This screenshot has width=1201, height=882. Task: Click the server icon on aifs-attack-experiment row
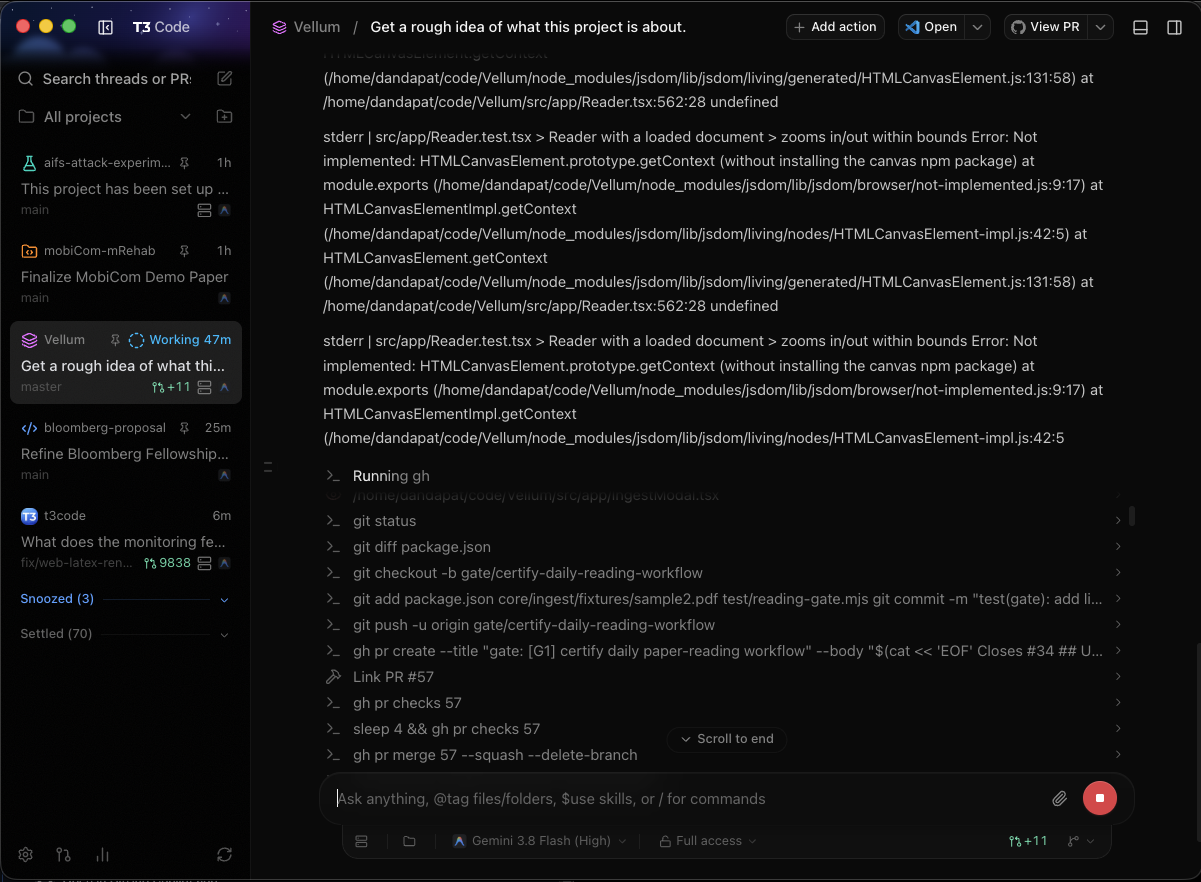(205, 210)
